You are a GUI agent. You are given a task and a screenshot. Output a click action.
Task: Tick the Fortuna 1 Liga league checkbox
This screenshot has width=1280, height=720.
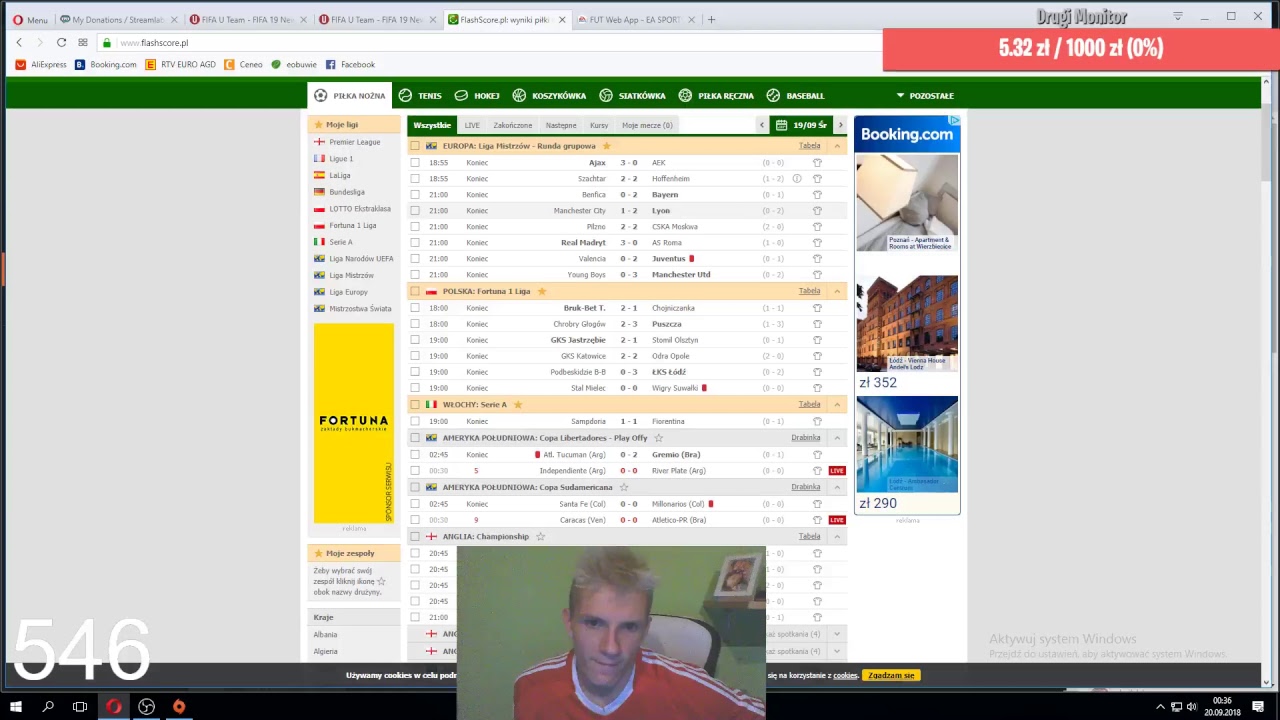(415, 291)
